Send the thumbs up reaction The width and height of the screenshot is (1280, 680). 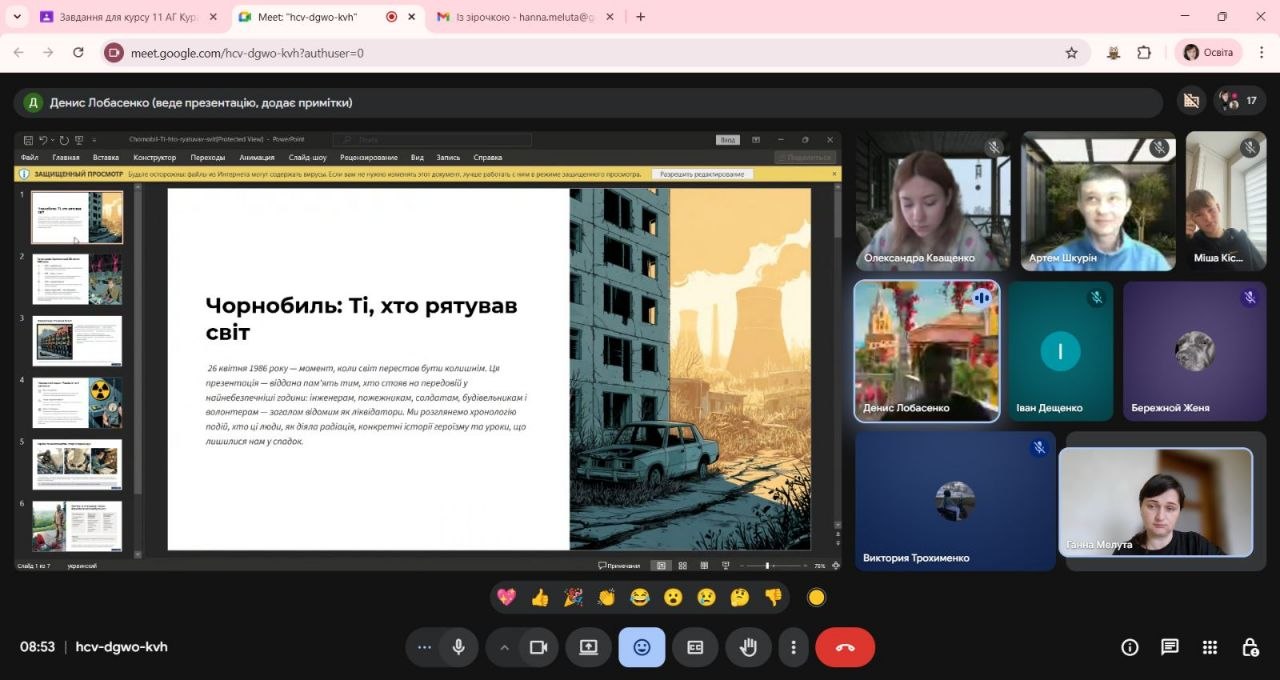(540, 597)
